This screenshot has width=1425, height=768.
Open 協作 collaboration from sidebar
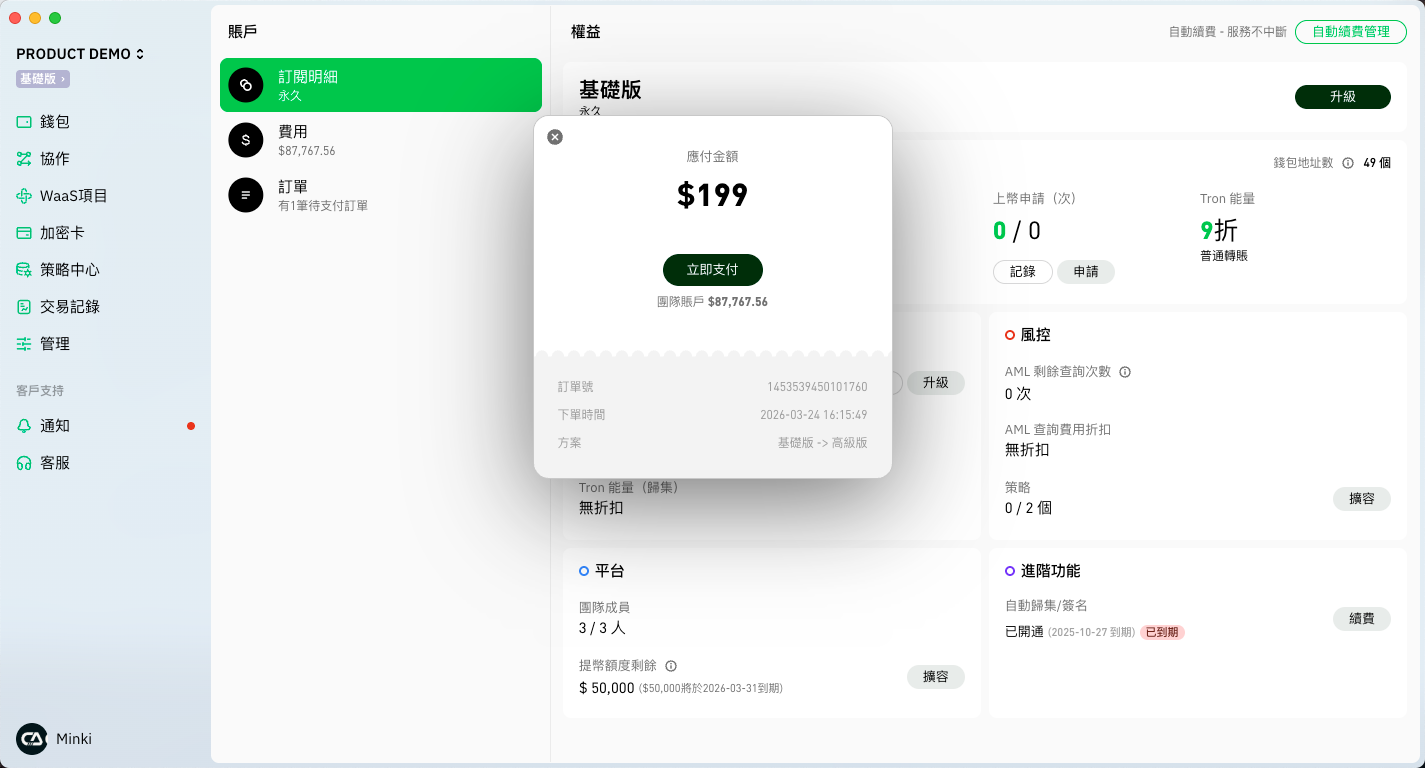[24, 159]
